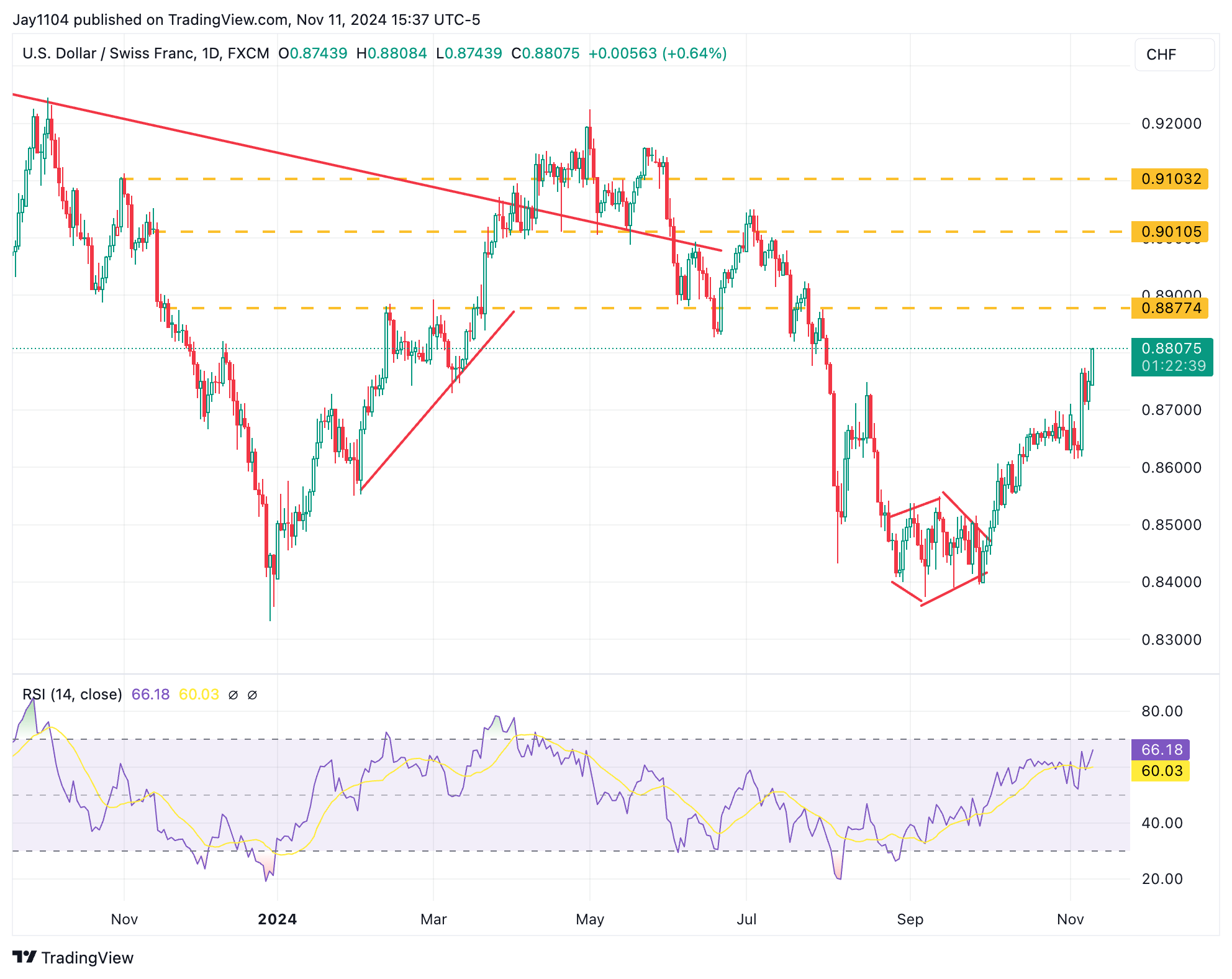Click the high value H0.88084
Image resolution: width=1232 pixels, height=979 pixels.
[x=392, y=53]
